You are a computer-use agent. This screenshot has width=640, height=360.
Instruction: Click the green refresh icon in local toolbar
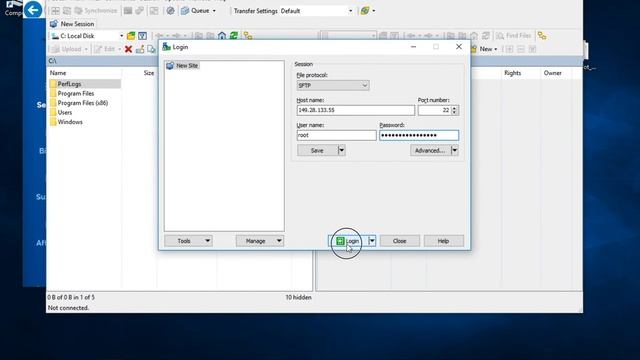click(233, 36)
